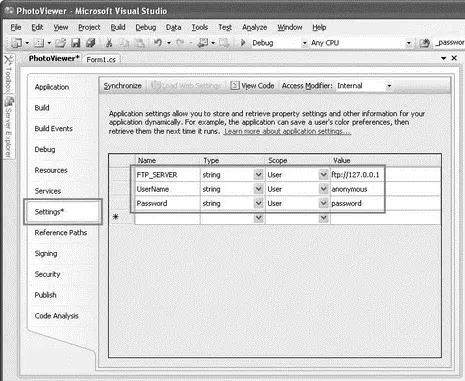
Task: Open Type dropdown for FTP_SERVER row
Action: click(x=258, y=174)
